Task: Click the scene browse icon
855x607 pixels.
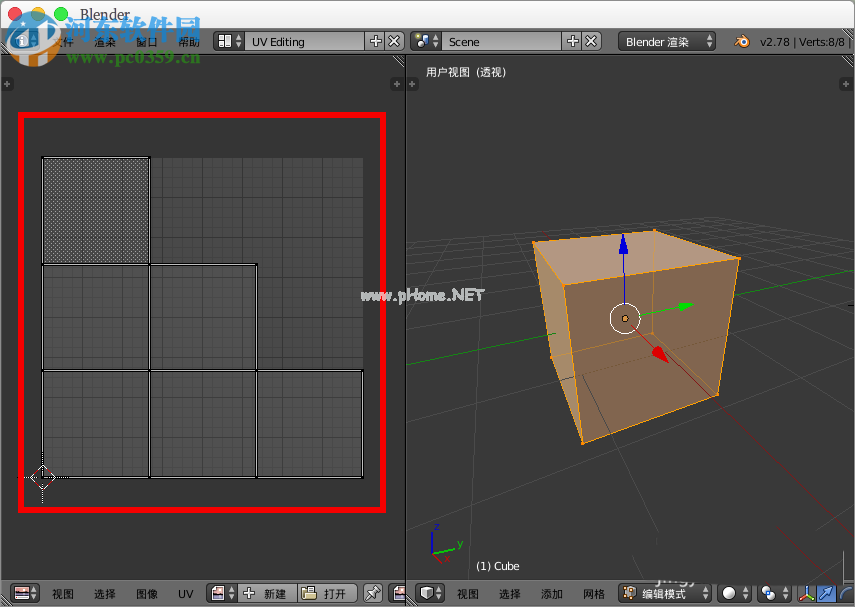Action: 425,41
